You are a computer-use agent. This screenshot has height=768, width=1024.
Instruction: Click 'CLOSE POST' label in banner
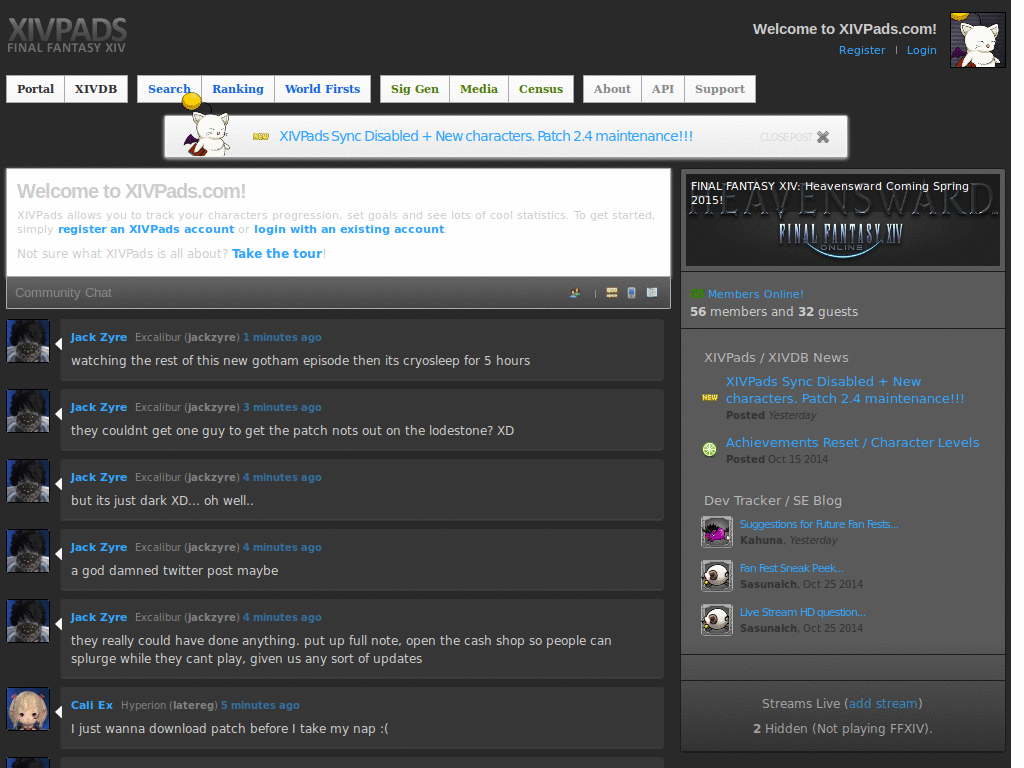pos(786,137)
